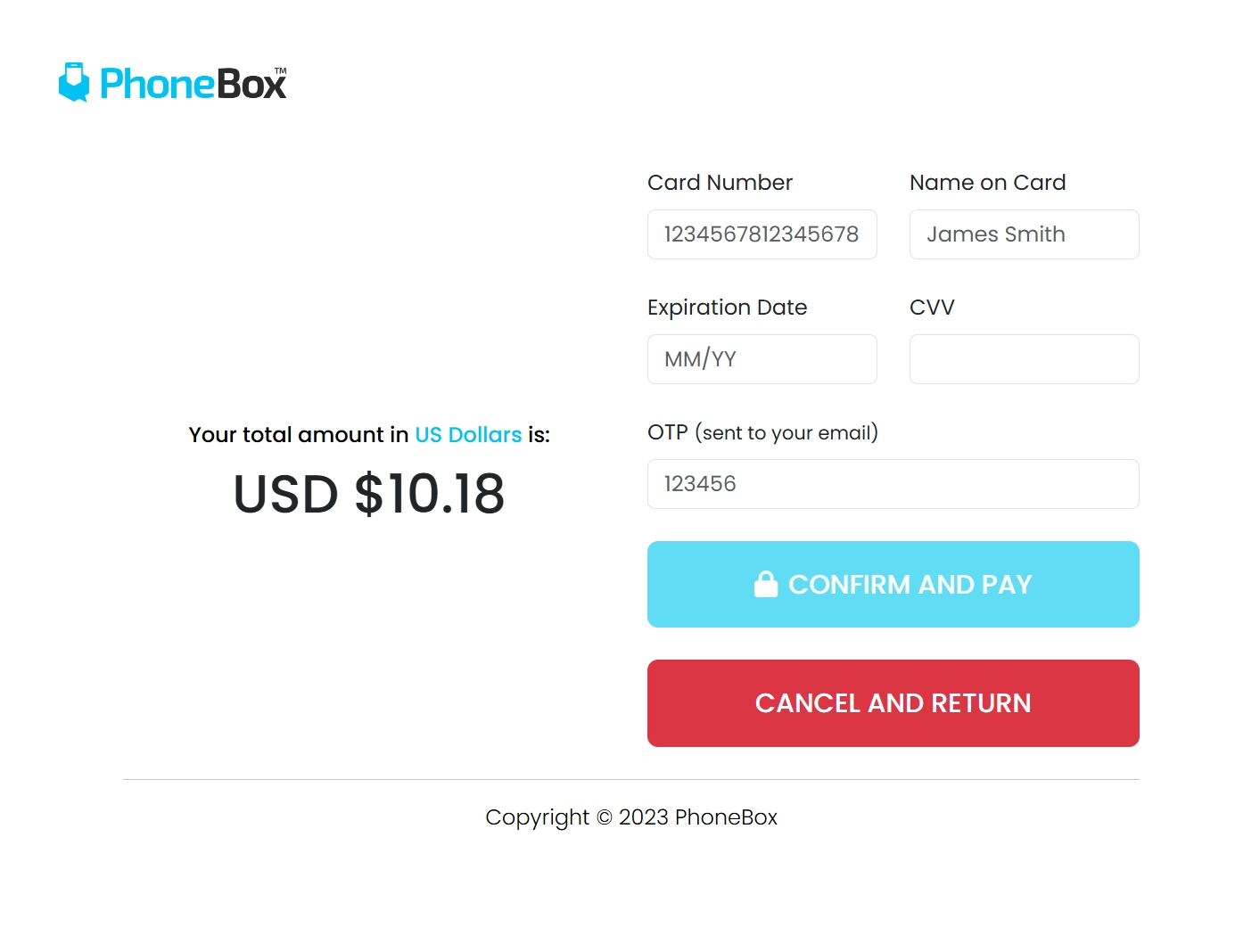Click the USD $10.18 total amount
Screen dimensions: 1260x952
click(368, 494)
